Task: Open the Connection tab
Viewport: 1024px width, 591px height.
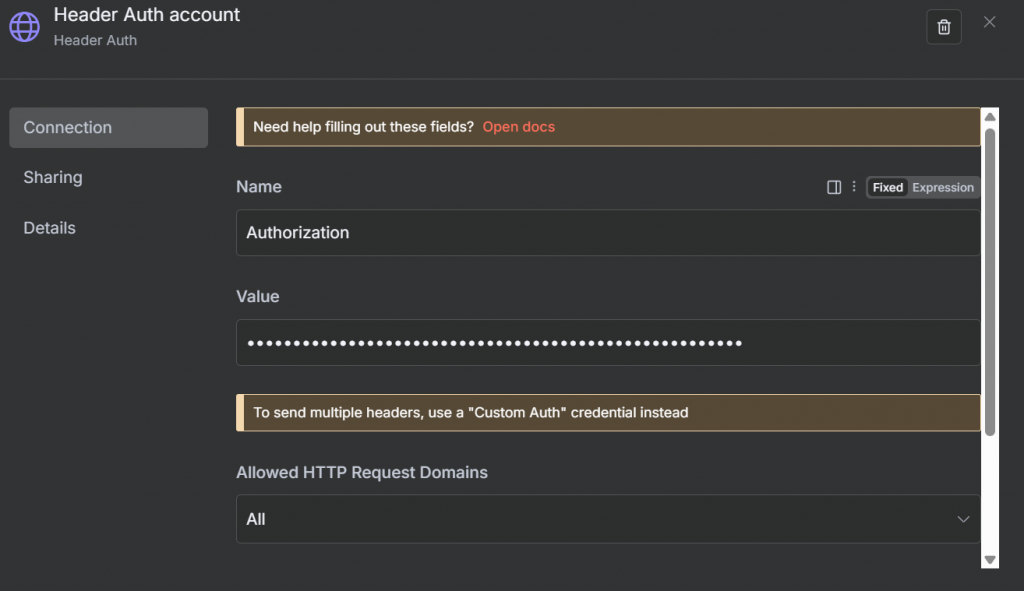Action: 108,127
